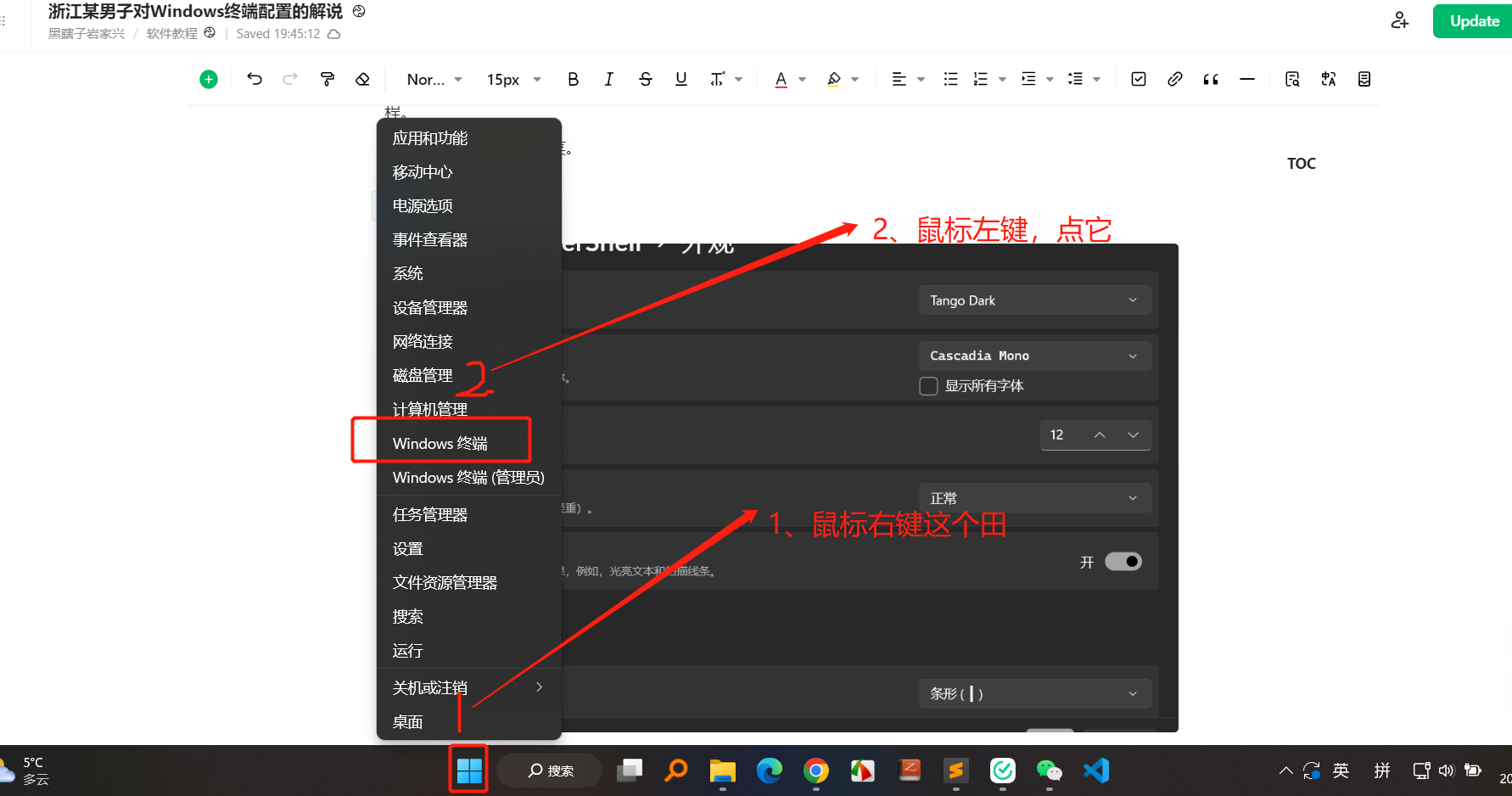The image size is (1512, 796).
Task: Apply highlight color with the marker icon
Action: [x=834, y=79]
